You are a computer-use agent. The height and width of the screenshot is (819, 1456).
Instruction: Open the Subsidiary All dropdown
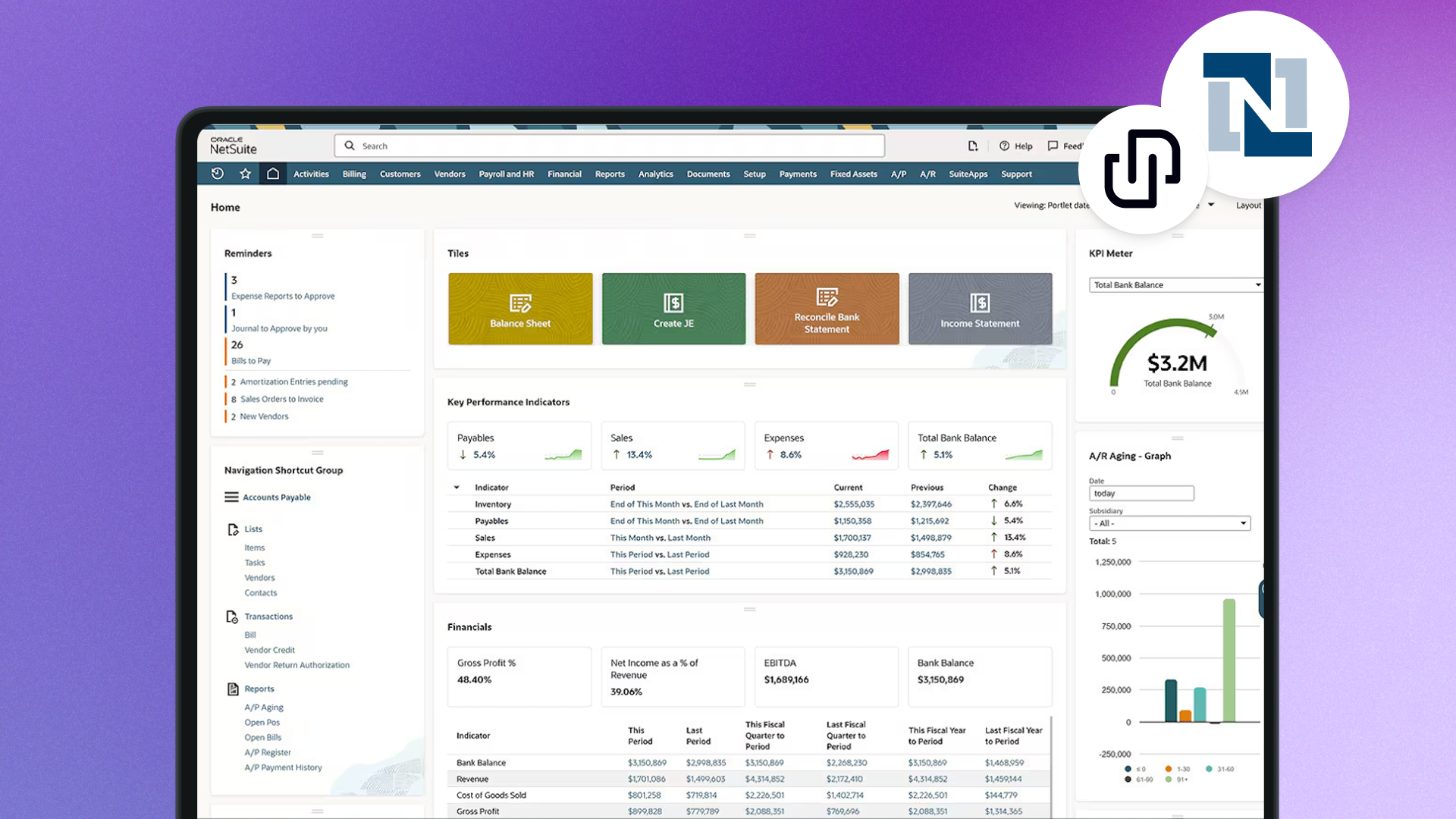click(1169, 523)
